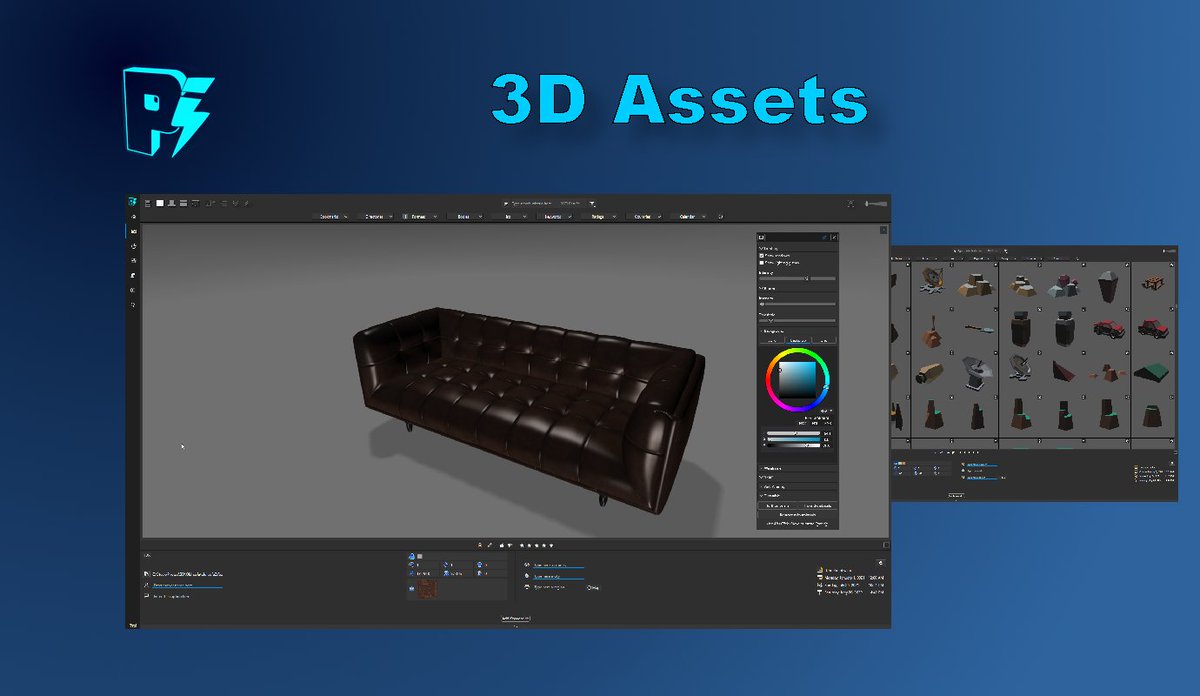This screenshot has width=1200, height=696.
Task: Click the app logo in the front window
Action: [x=132, y=203]
